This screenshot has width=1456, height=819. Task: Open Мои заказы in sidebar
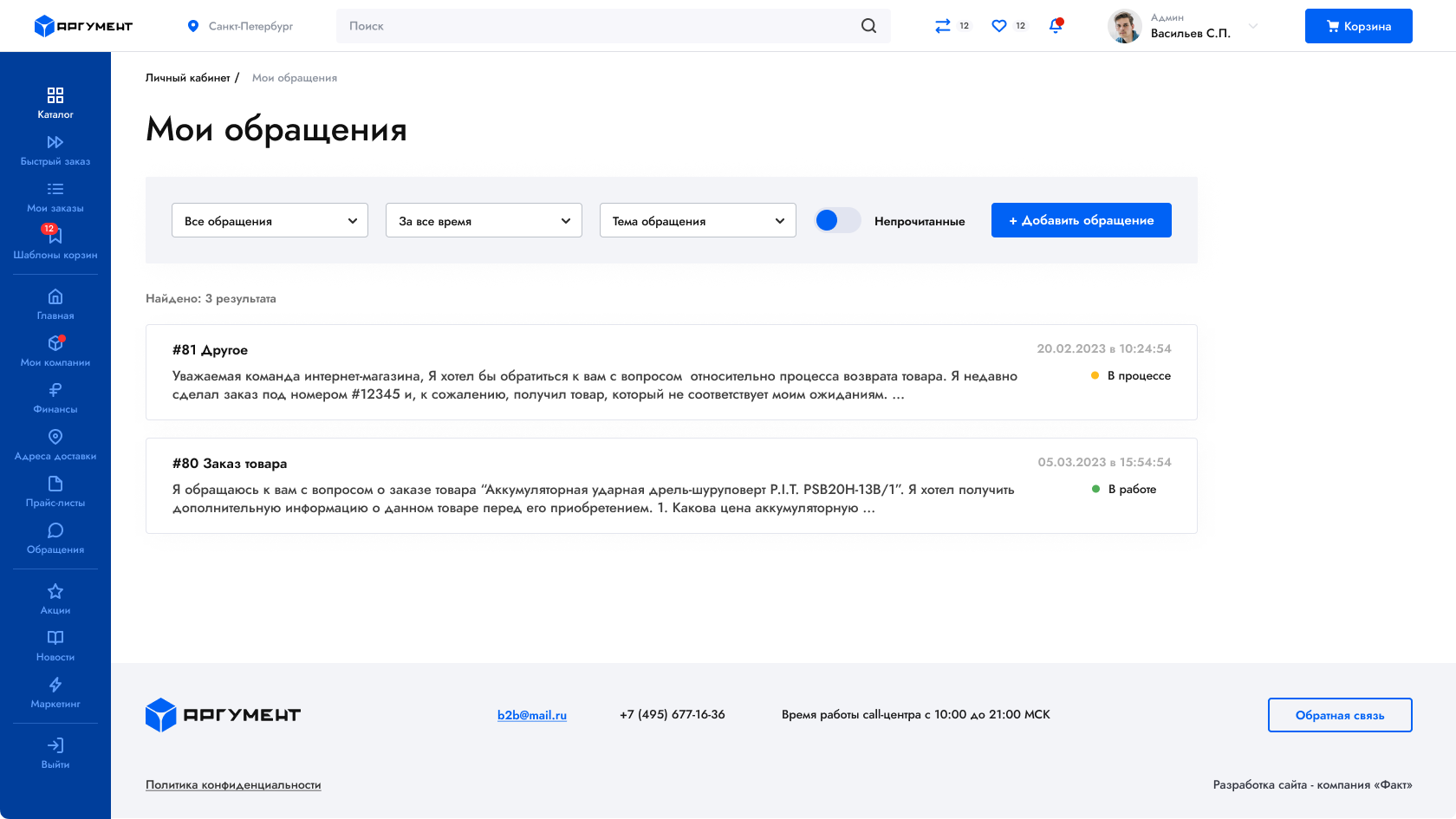coord(55,196)
